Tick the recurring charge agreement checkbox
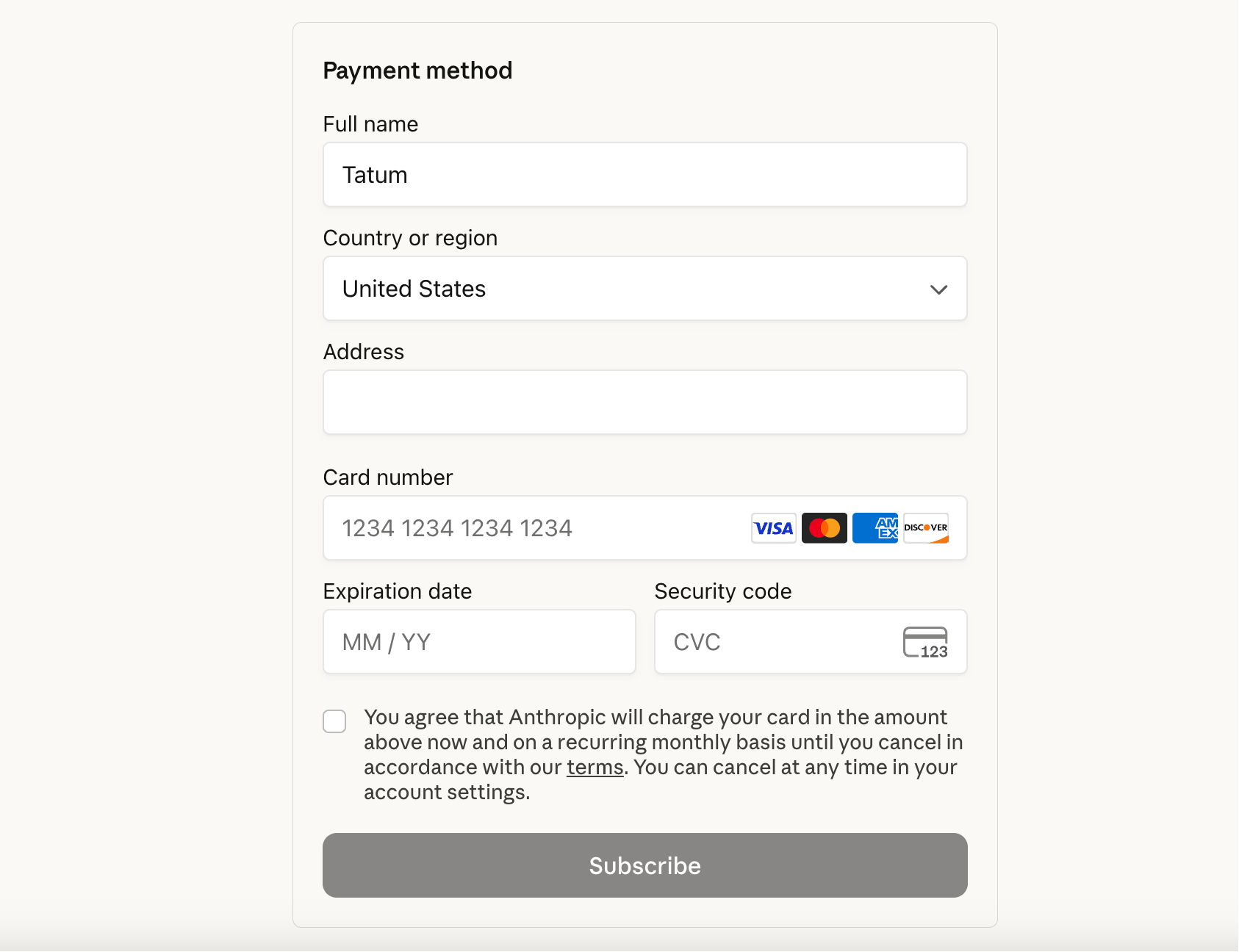 click(x=334, y=721)
